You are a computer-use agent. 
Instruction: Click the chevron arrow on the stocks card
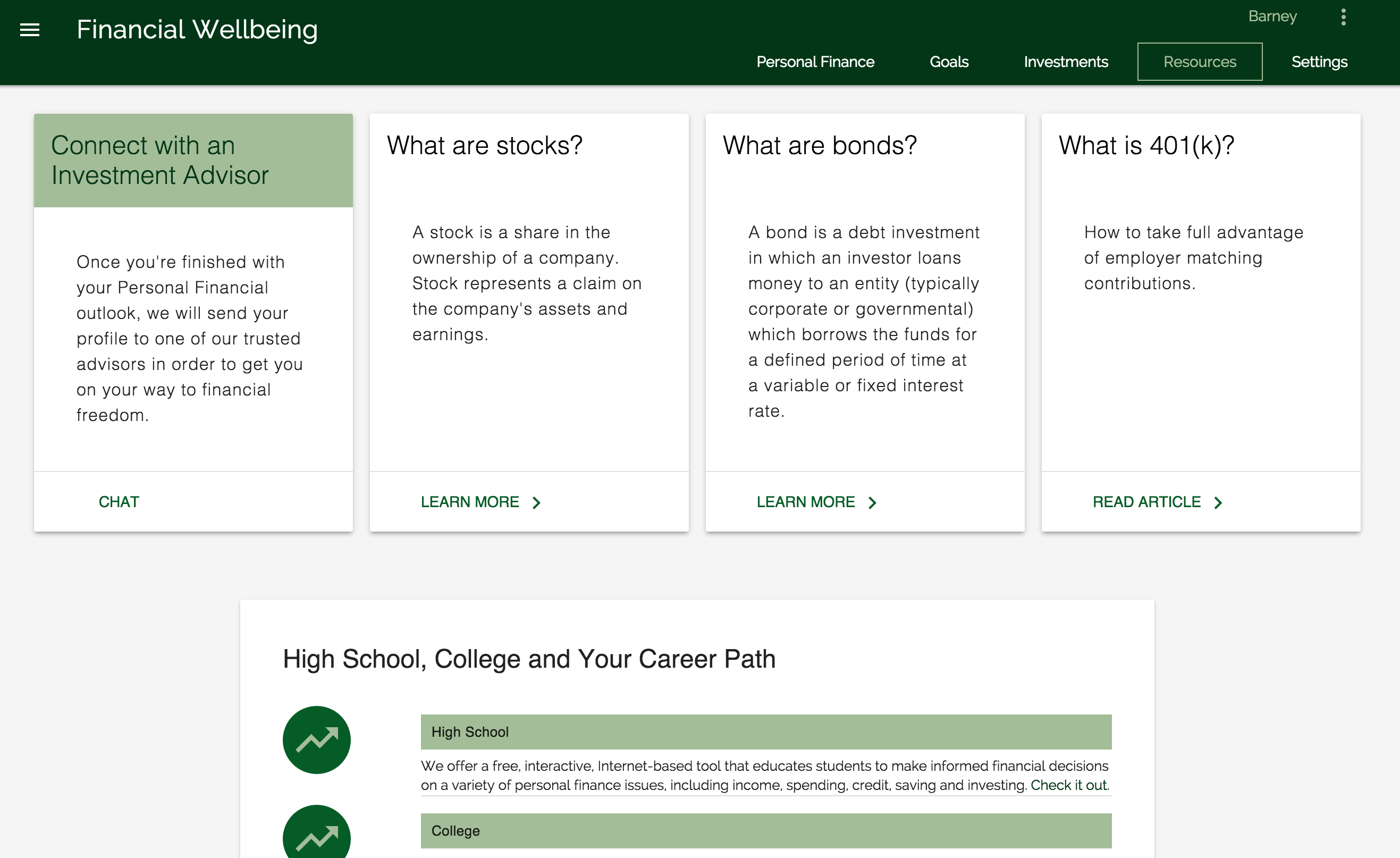pyautogui.click(x=536, y=502)
